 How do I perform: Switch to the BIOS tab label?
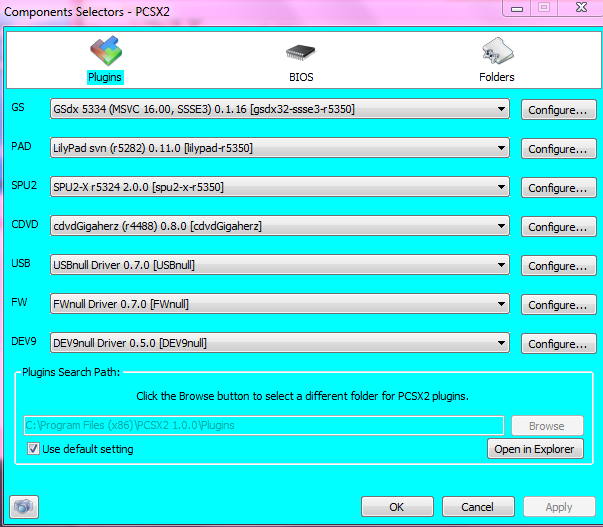click(301, 77)
